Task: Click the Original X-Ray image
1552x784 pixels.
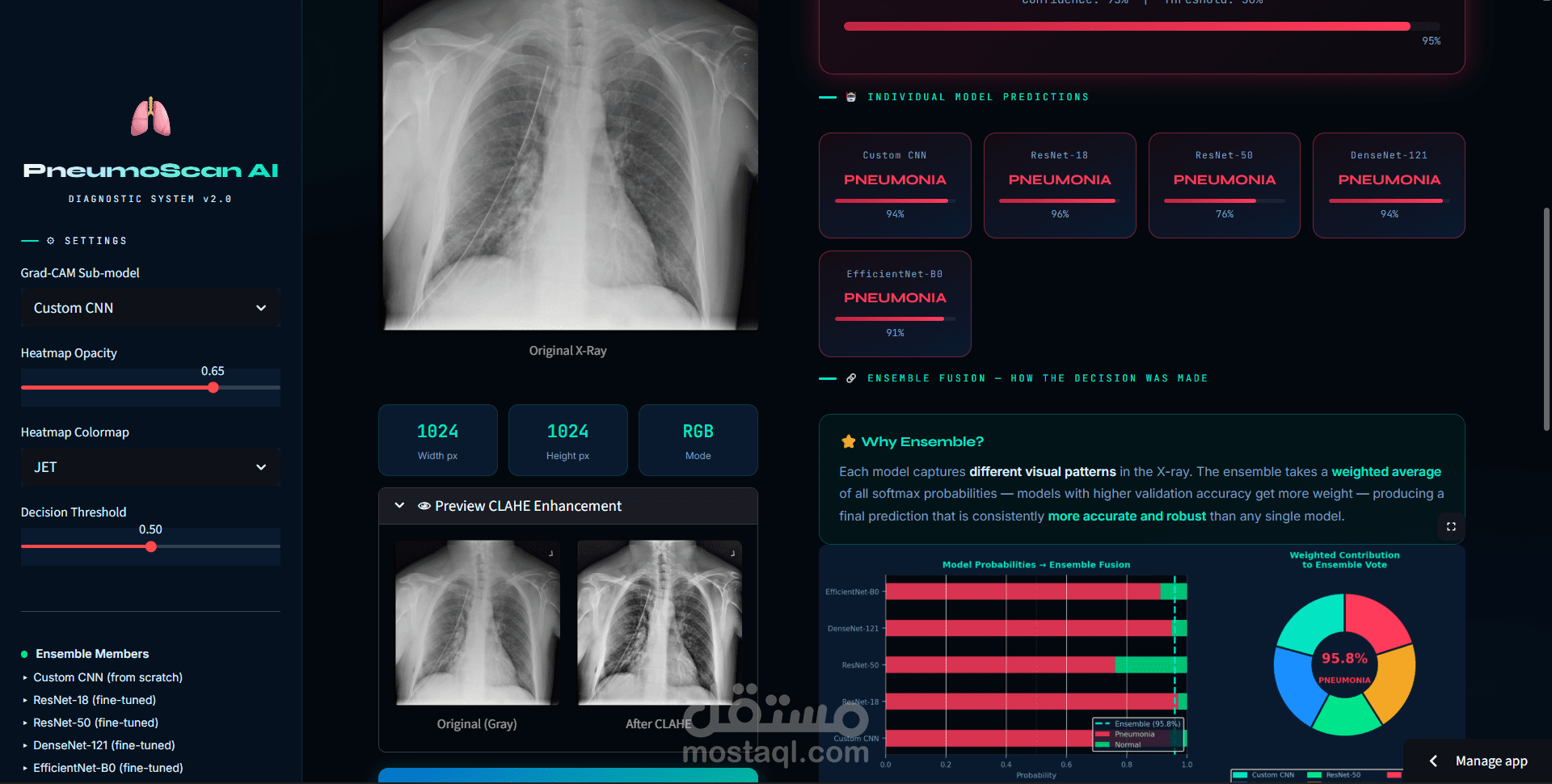Action: coord(570,165)
